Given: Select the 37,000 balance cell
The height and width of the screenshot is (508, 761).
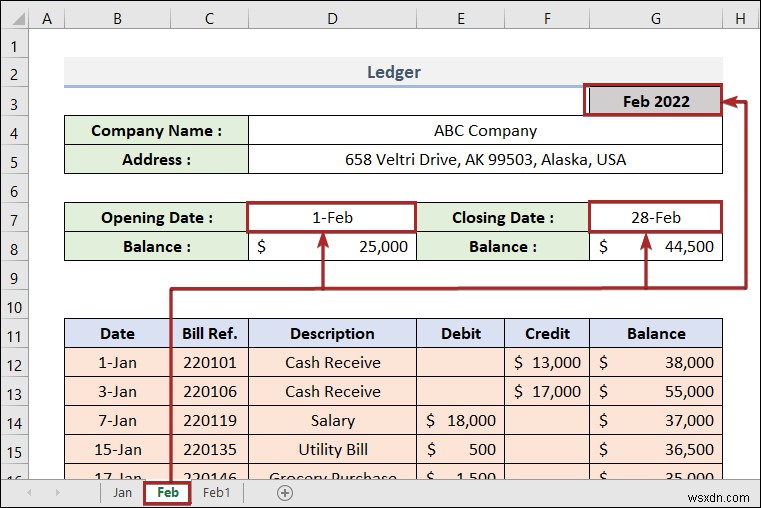Looking at the screenshot, I should 656,420.
